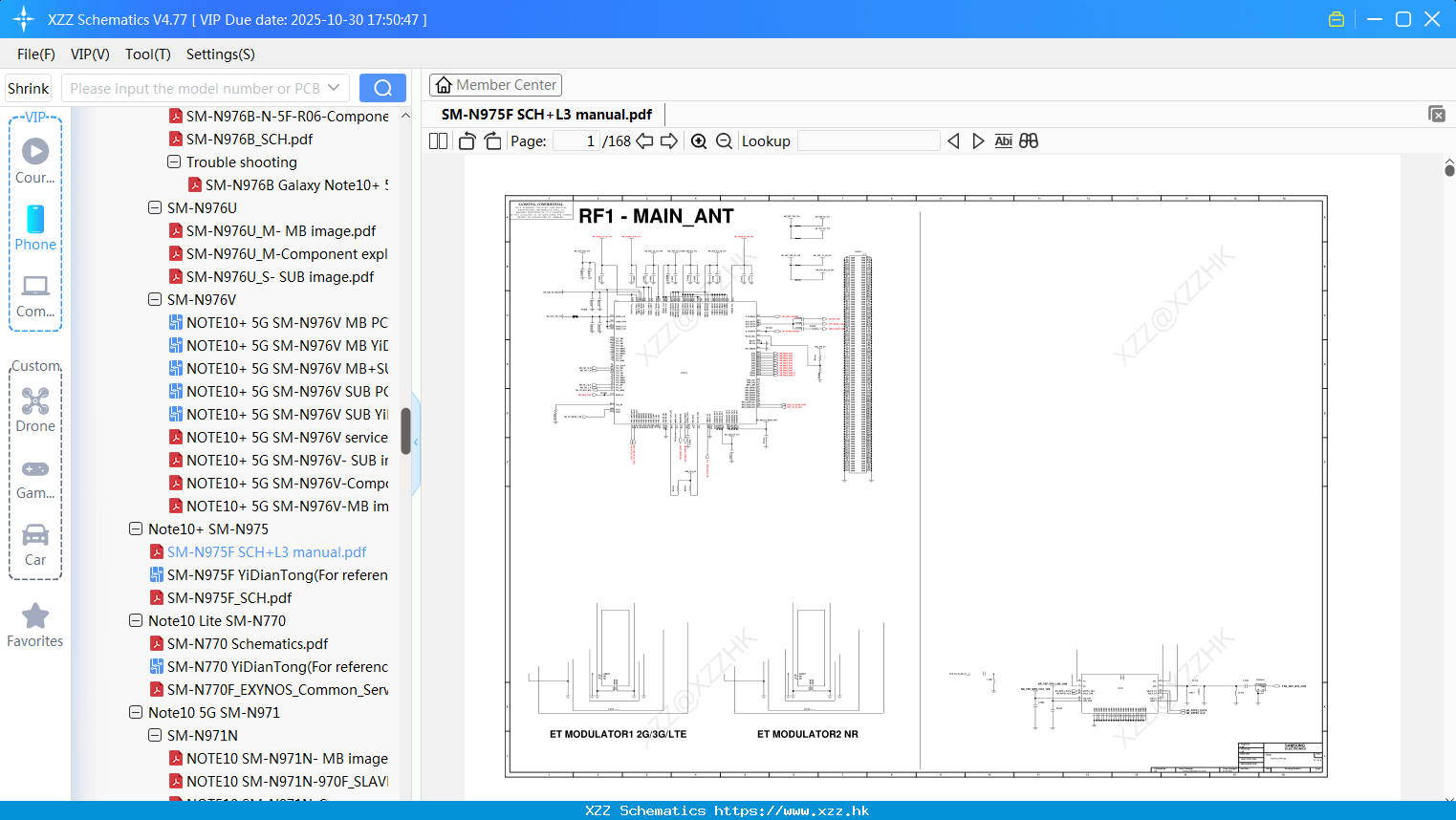
Task: Go to previous page arrow
Action: pos(644,141)
